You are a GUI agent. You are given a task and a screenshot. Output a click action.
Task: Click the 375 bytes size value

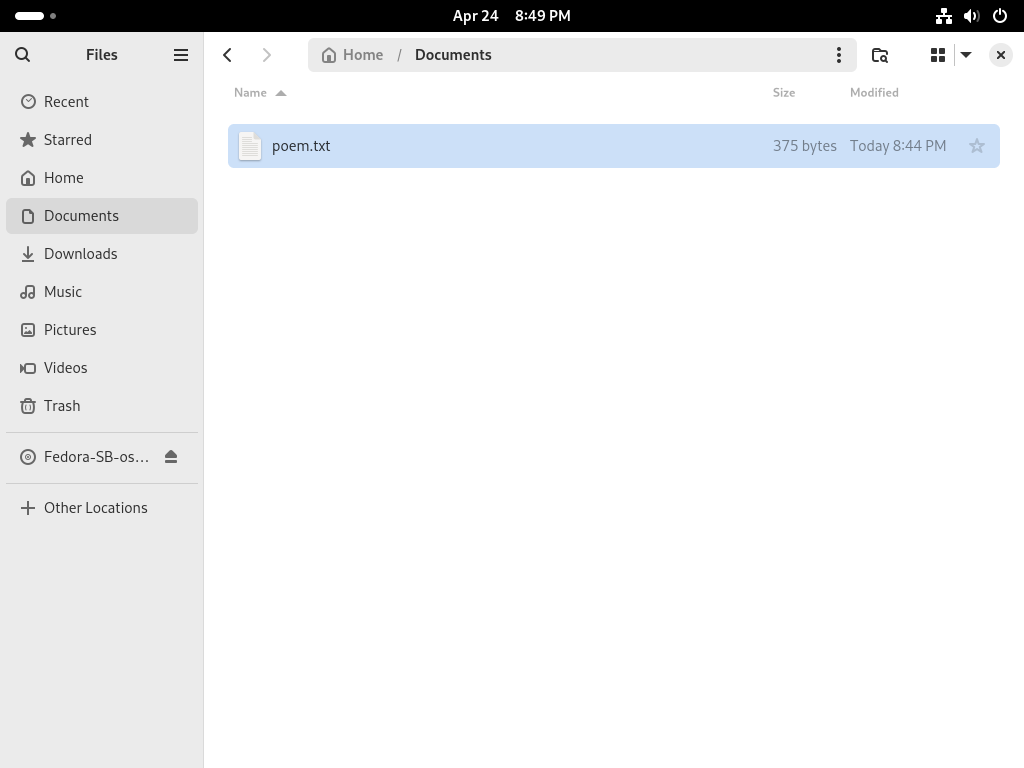click(805, 146)
